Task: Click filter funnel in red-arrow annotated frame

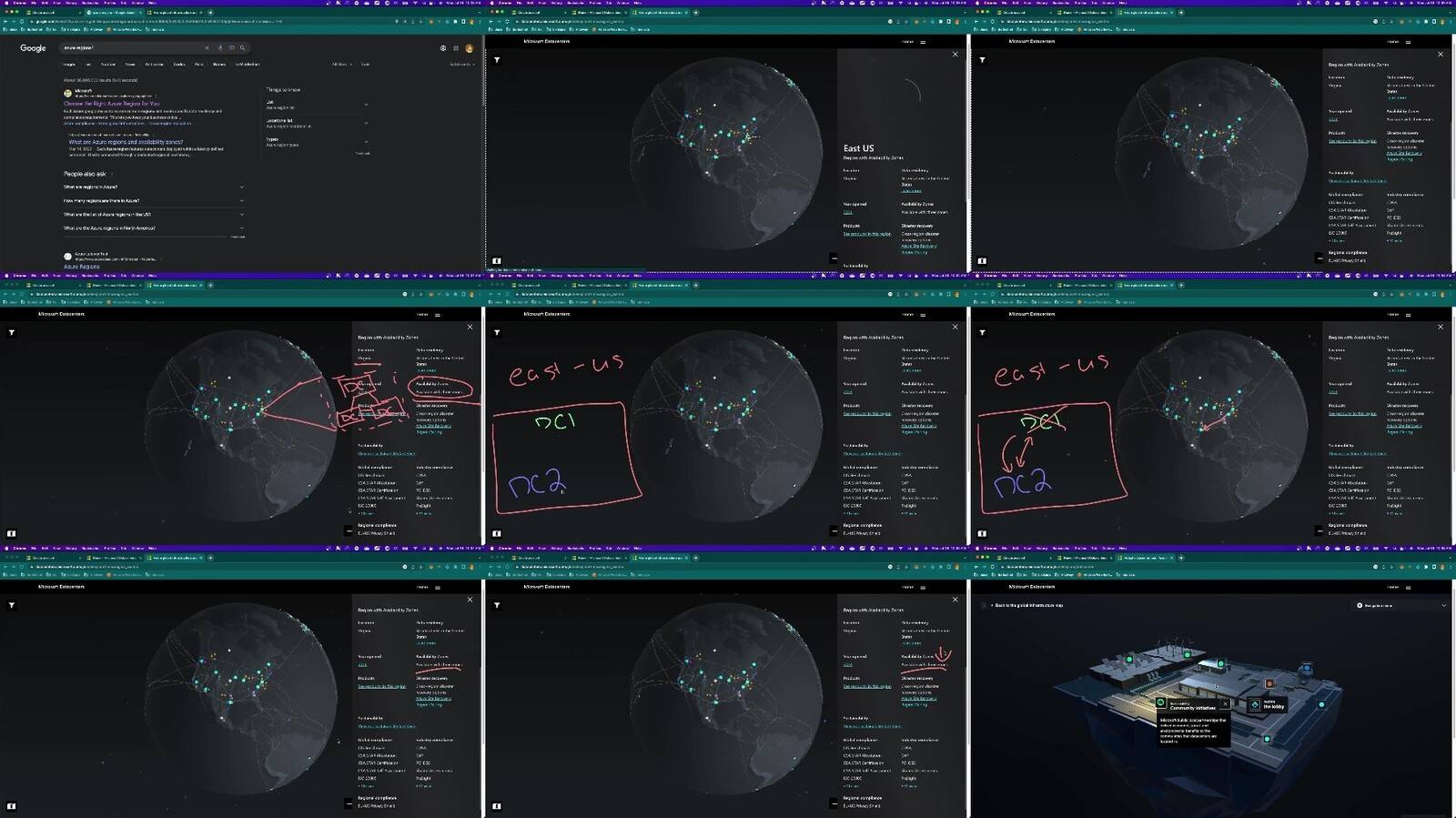Action: pos(497,606)
